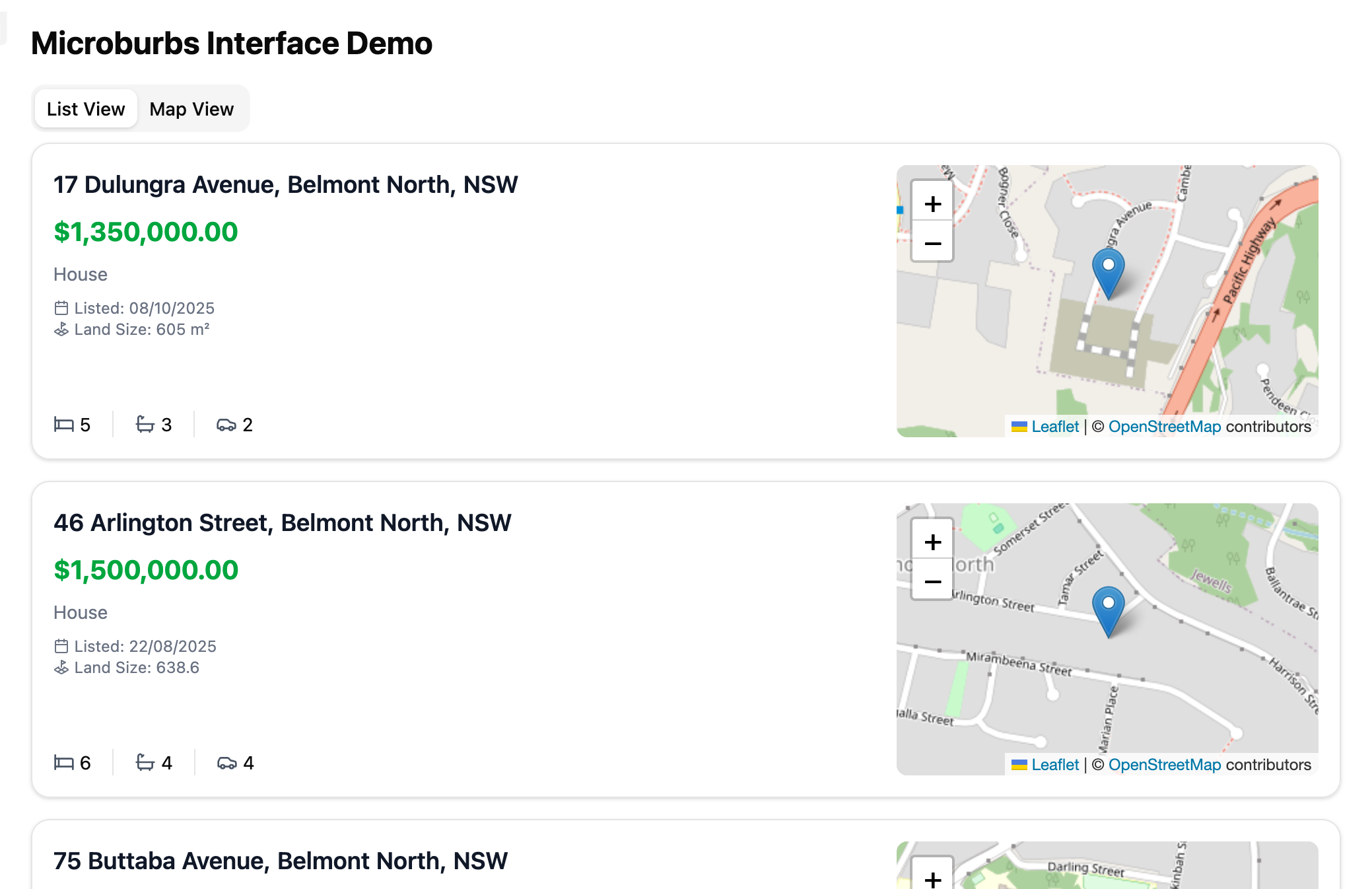Image resolution: width=1372 pixels, height=889 pixels.
Task: Switch to the Map View tab
Action: click(191, 109)
